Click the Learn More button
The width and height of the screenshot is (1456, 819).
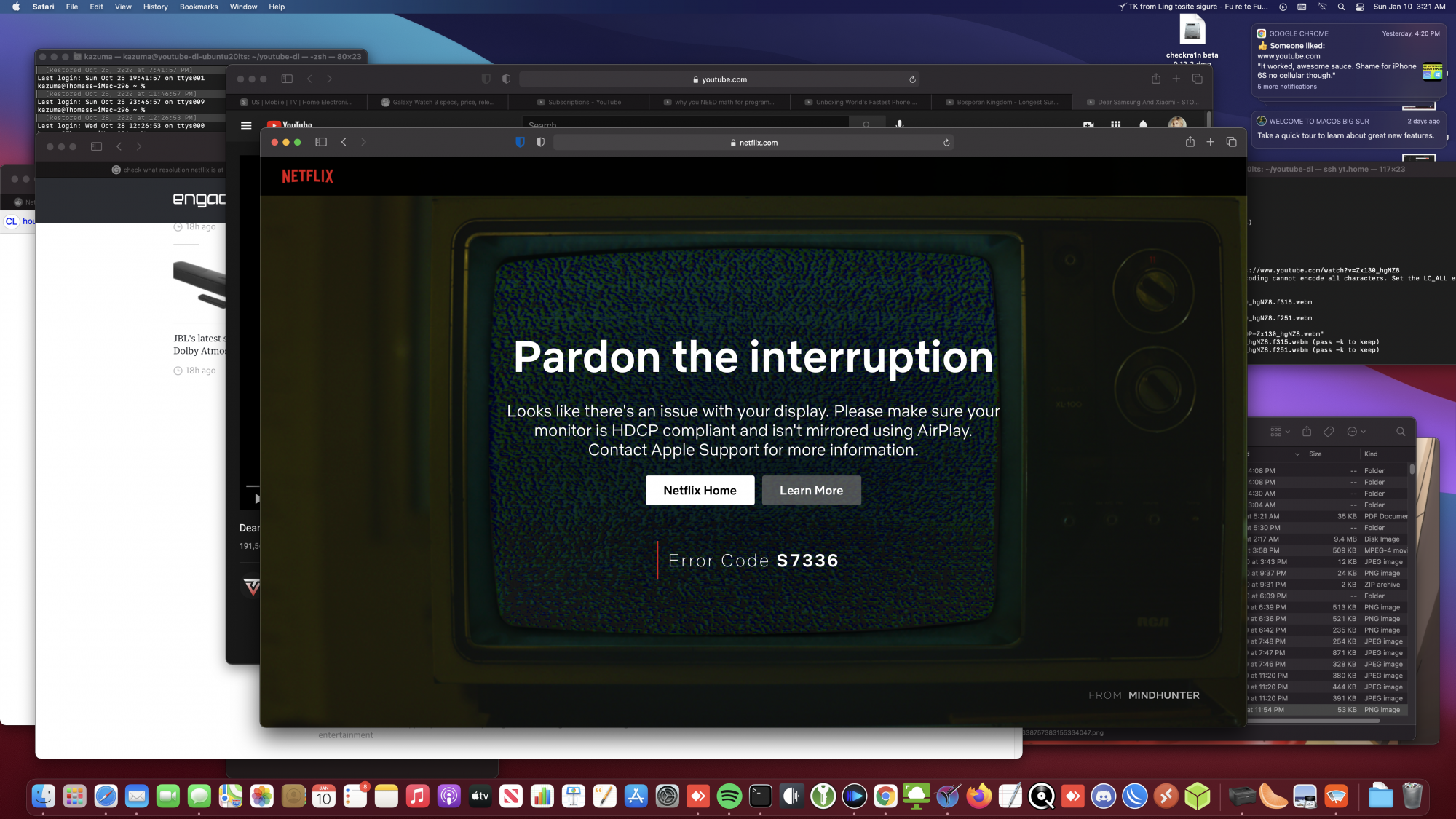click(x=811, y=490)
